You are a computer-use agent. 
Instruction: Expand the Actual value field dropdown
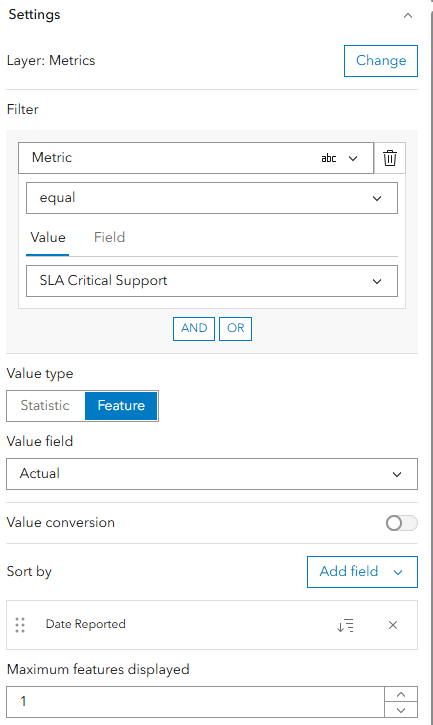(x=212, y=474)
